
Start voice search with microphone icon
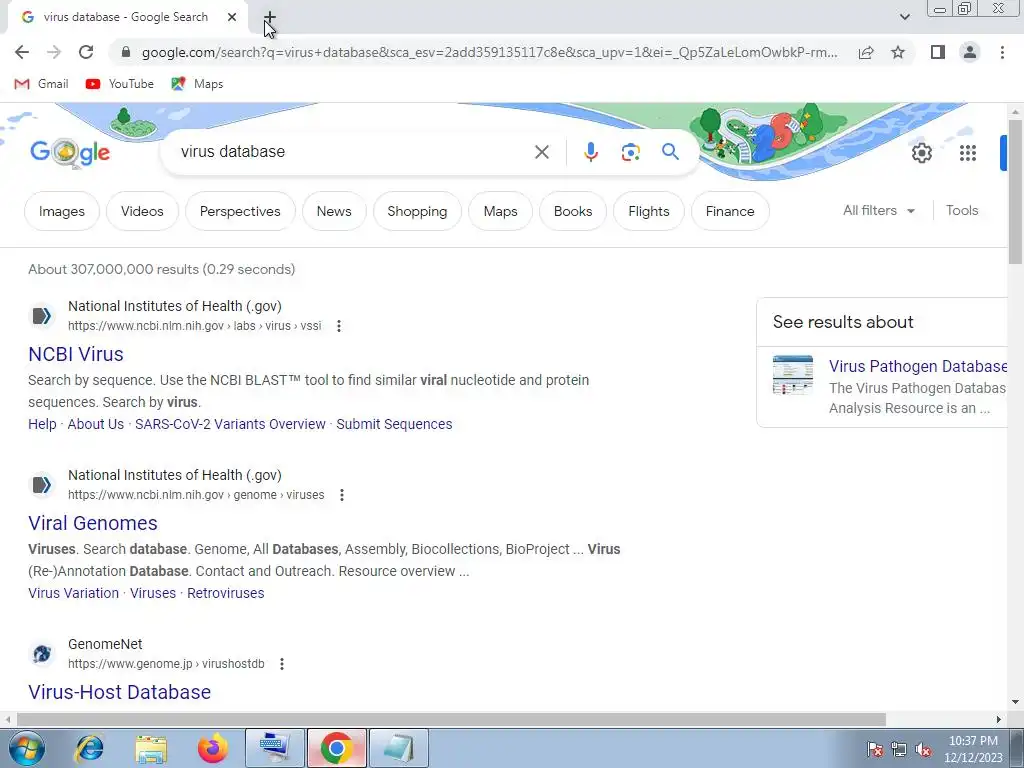click(x=590, y=152)
